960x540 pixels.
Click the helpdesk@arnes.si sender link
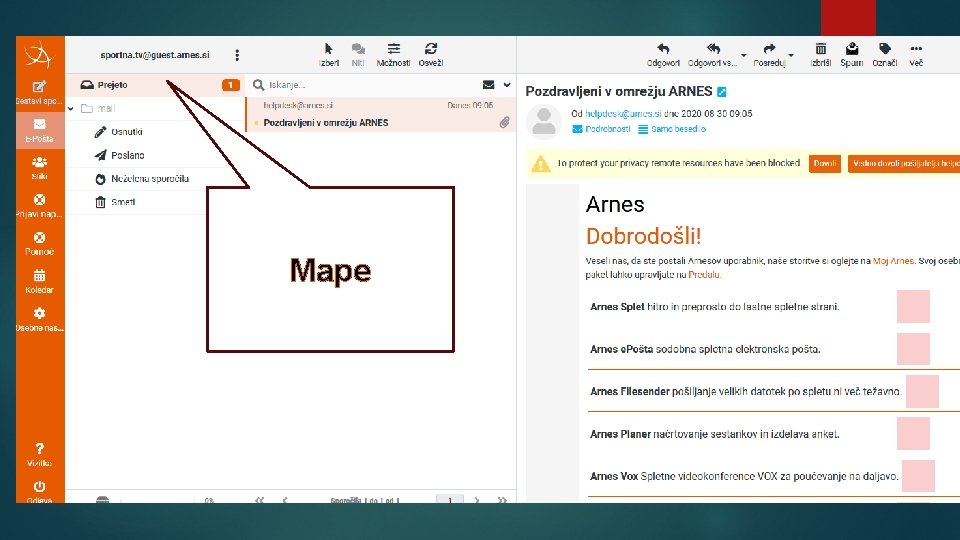[x=623, y=113]
